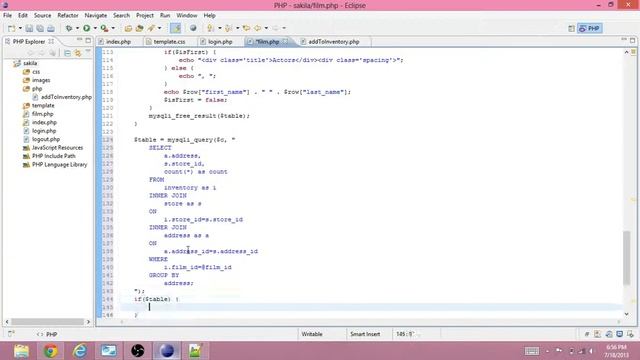The height and width of the screenshot is (360, 640).
Task: Open Internet Explorer from the taskbar
Action: pyautogui.click(x=80, y=351)
